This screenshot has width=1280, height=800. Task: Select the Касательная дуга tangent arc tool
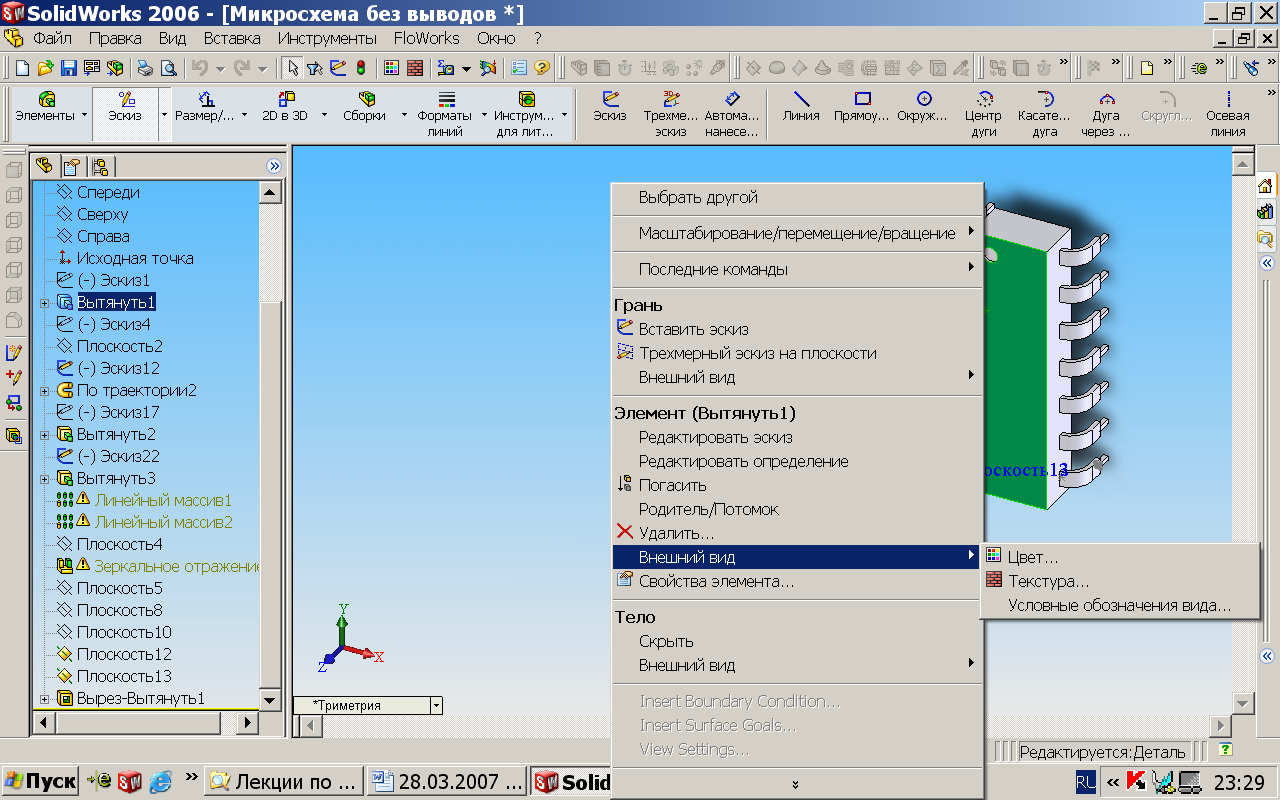tap(1045, 113)
